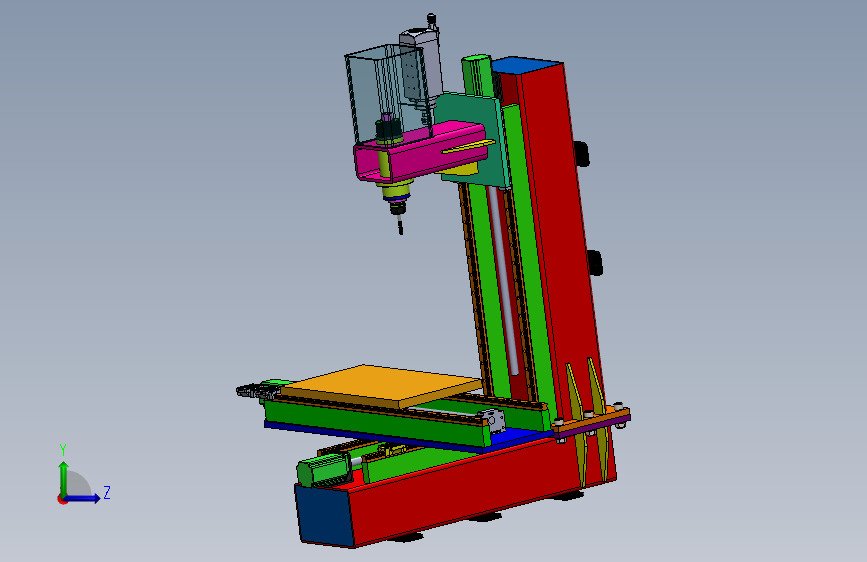The image size is (867, 562).
Task: Click the green Y axis arrow of the triad
Action: click(x=64, y=478)
